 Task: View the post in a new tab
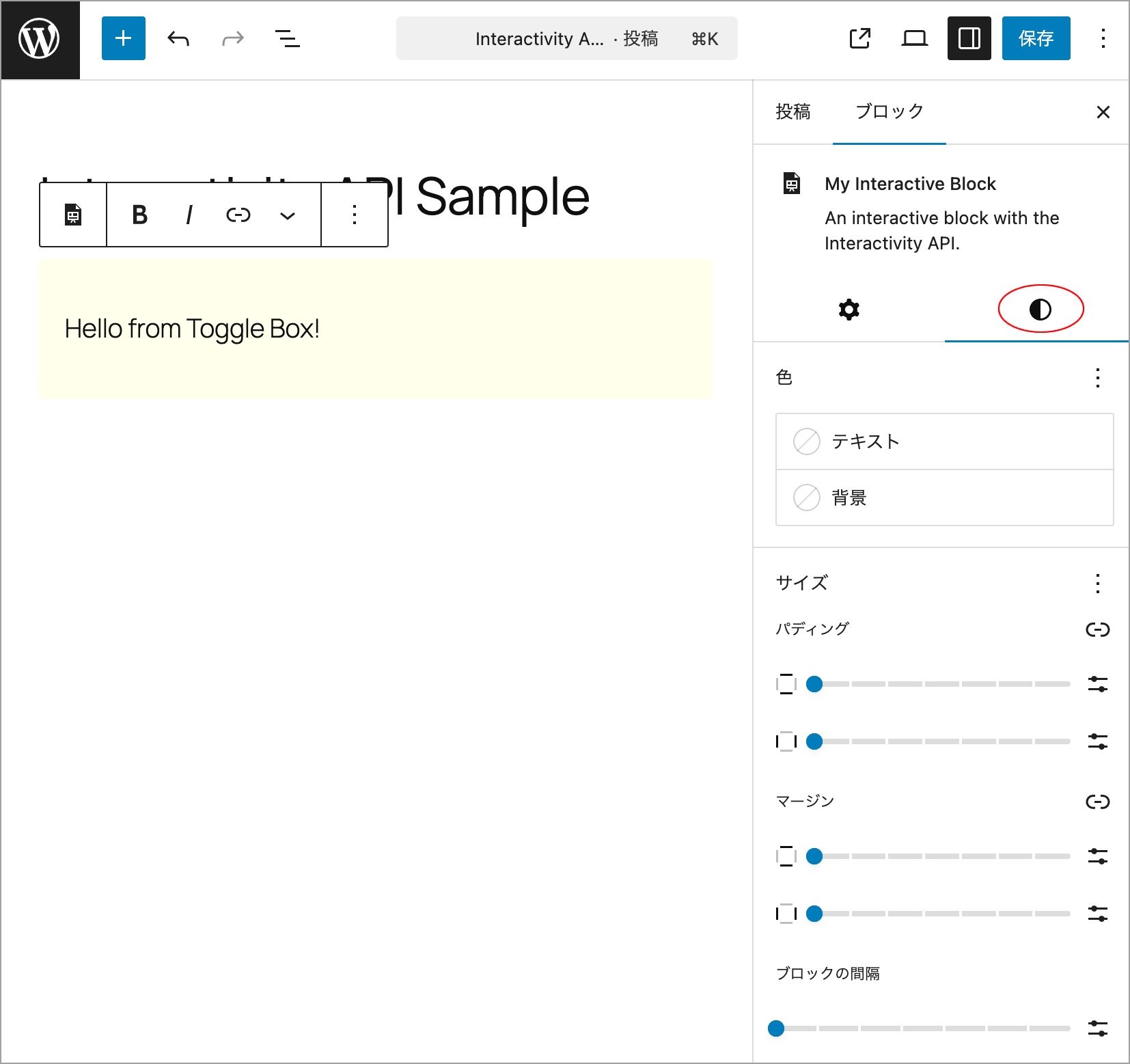(x=860, y=38)
